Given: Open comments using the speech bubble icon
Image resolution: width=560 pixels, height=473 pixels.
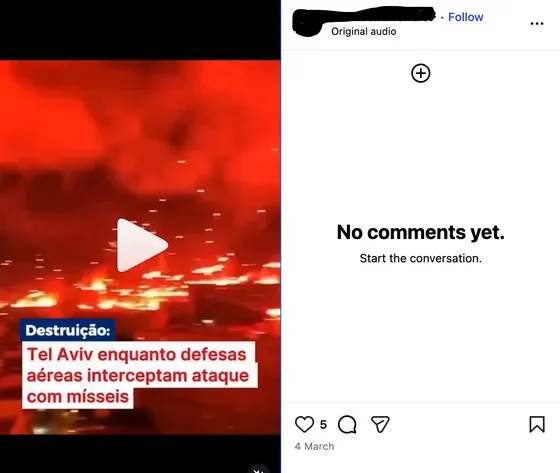Looking at the screenshot, I should click(x=347, y=424).
